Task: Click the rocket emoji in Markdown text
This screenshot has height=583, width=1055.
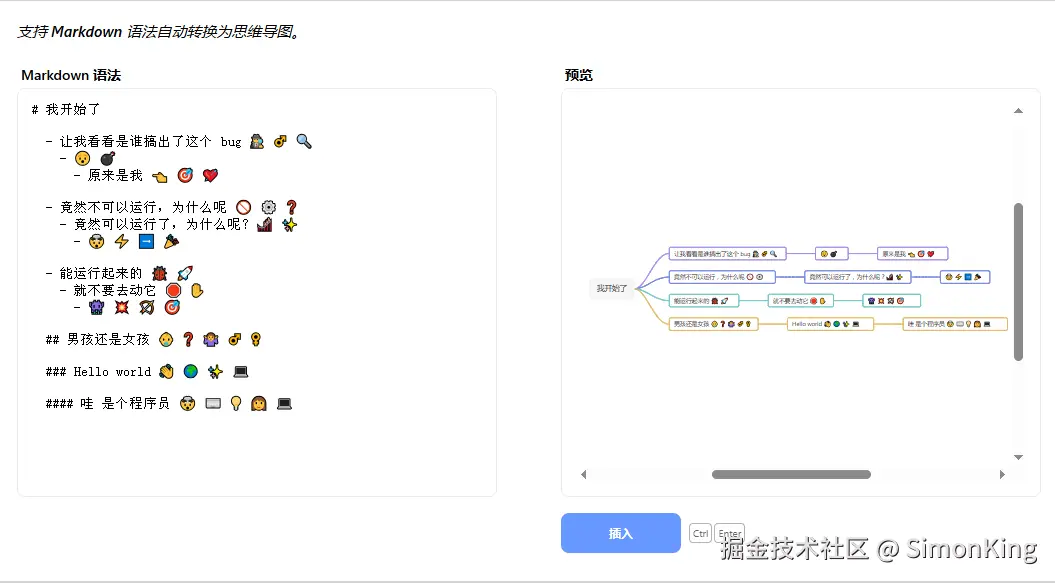Action: click(184, 273)
